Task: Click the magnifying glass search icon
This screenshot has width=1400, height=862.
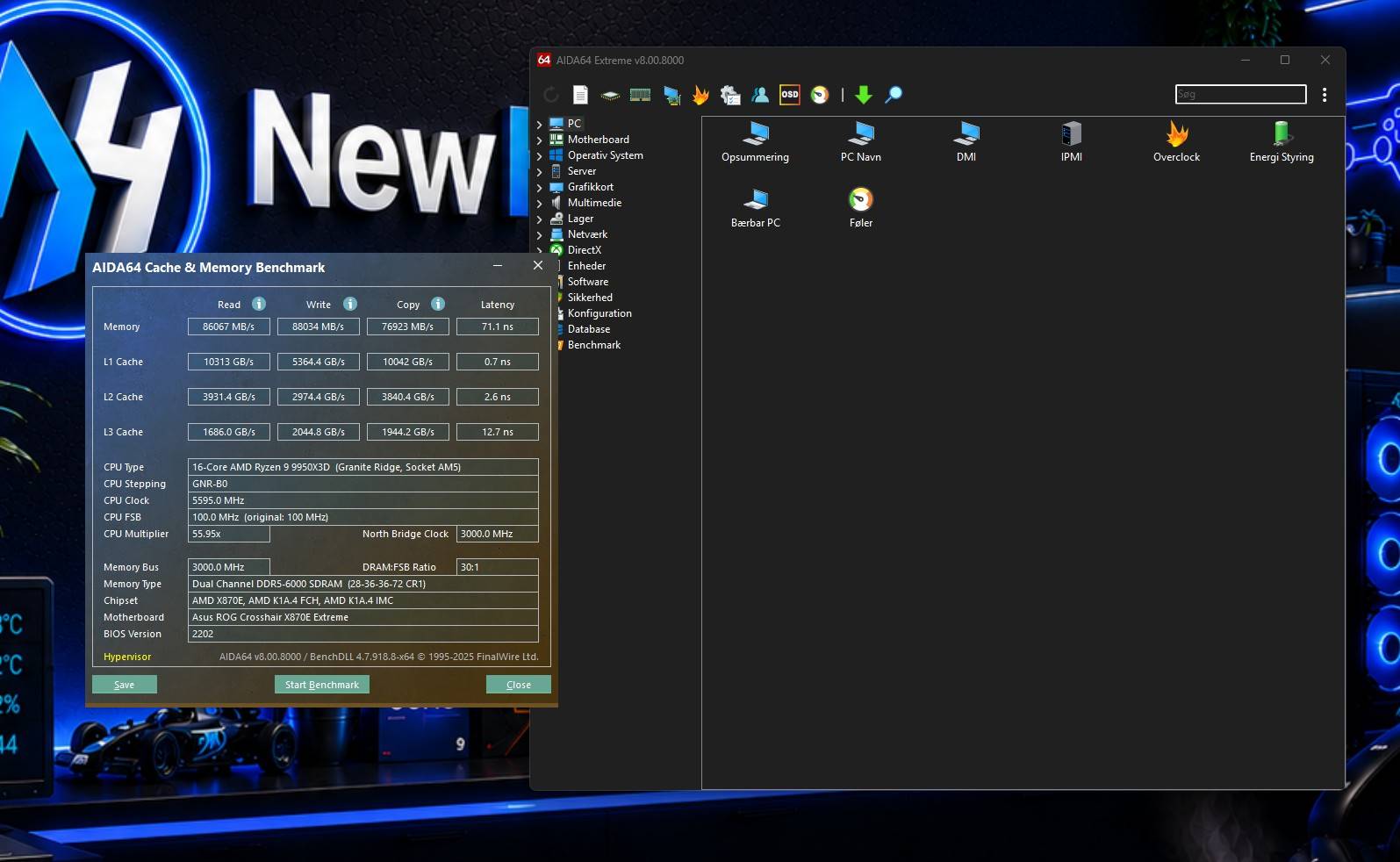Action: [x=894, y=95]
